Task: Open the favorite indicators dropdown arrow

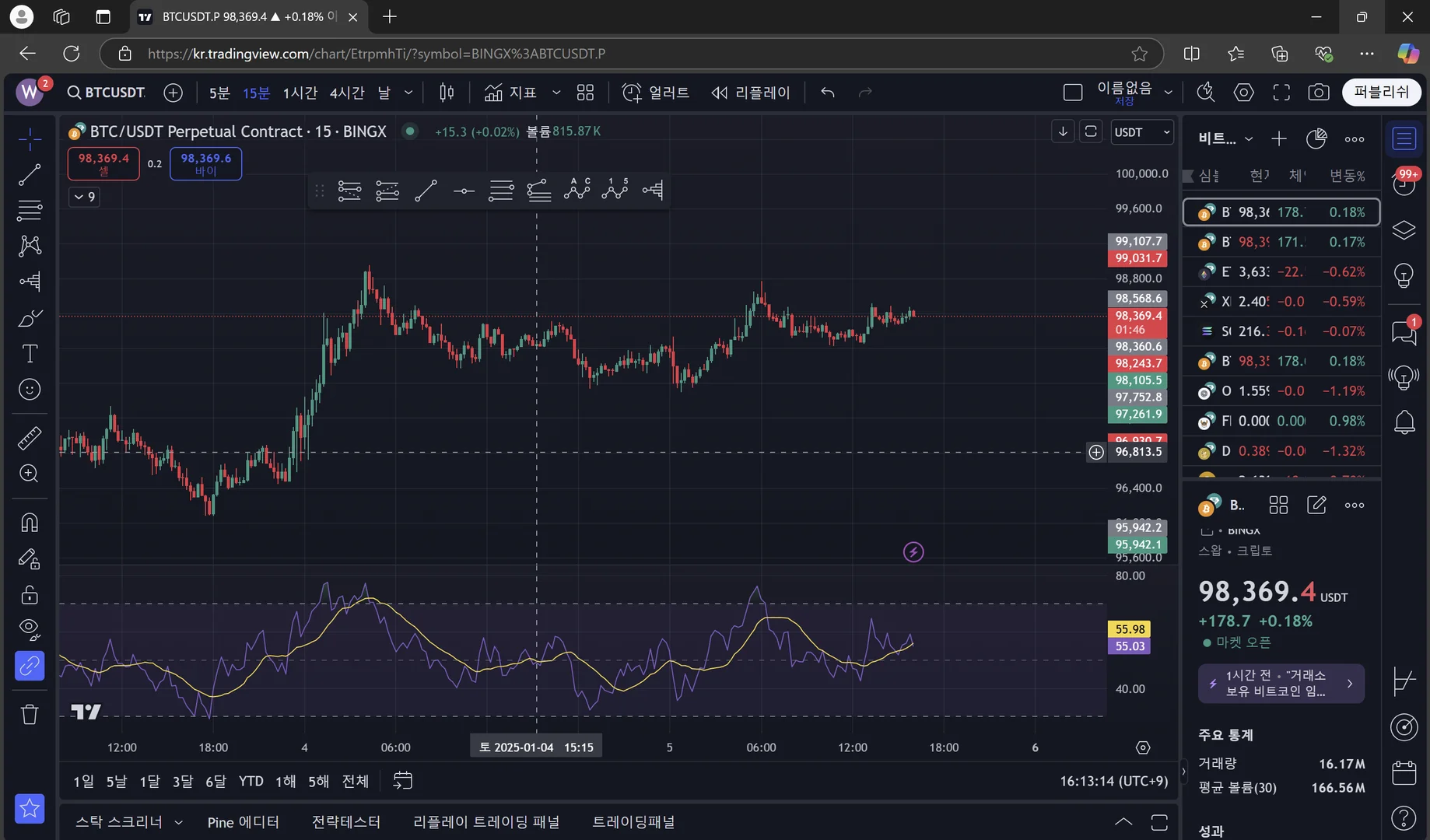Action: (556, 93)
